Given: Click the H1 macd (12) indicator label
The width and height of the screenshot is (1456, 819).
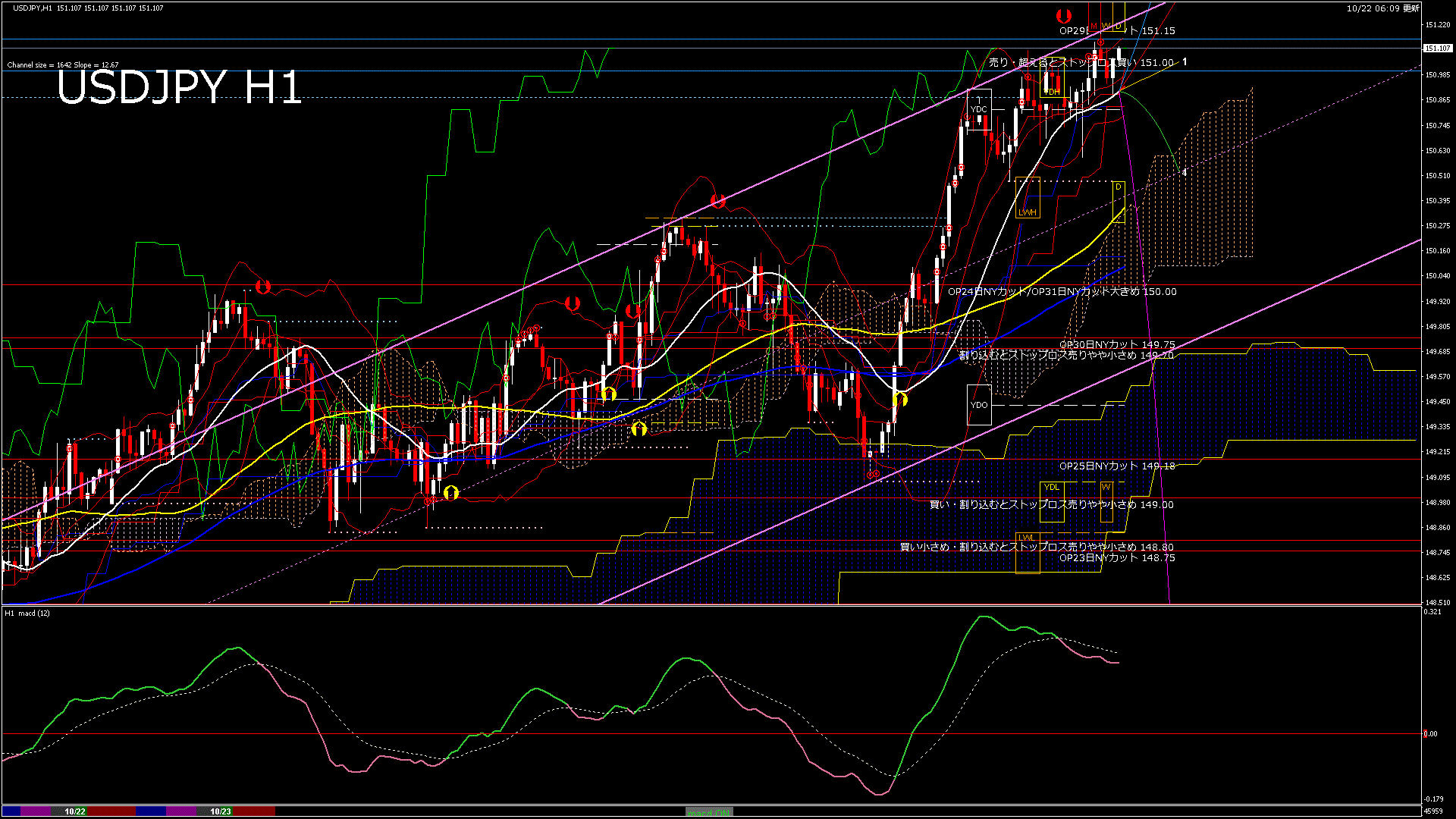Looking at the screenshot, I should point(27,613).
